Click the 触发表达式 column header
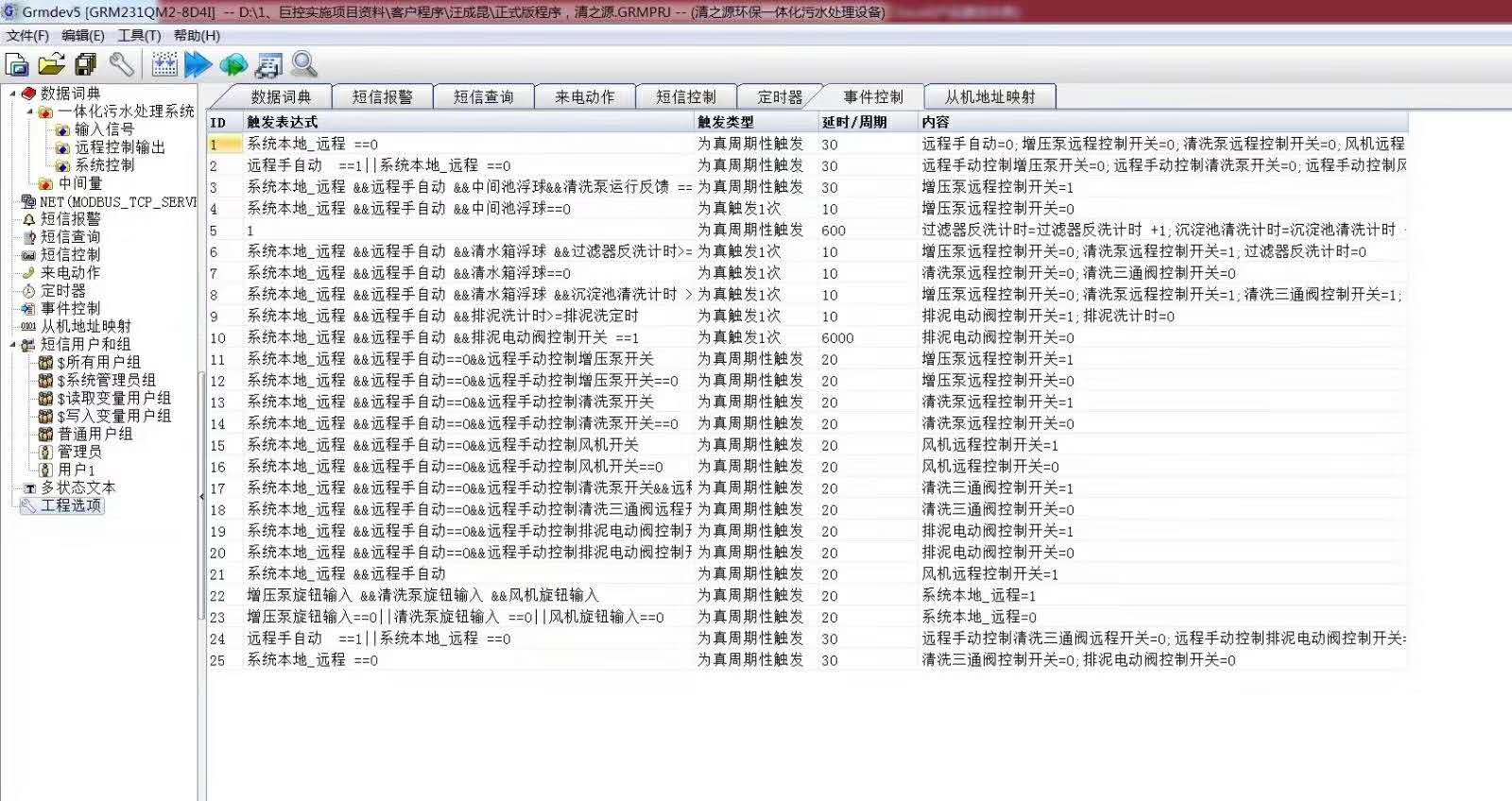Viewport: 1512px width, 801px height. (470, 123)
